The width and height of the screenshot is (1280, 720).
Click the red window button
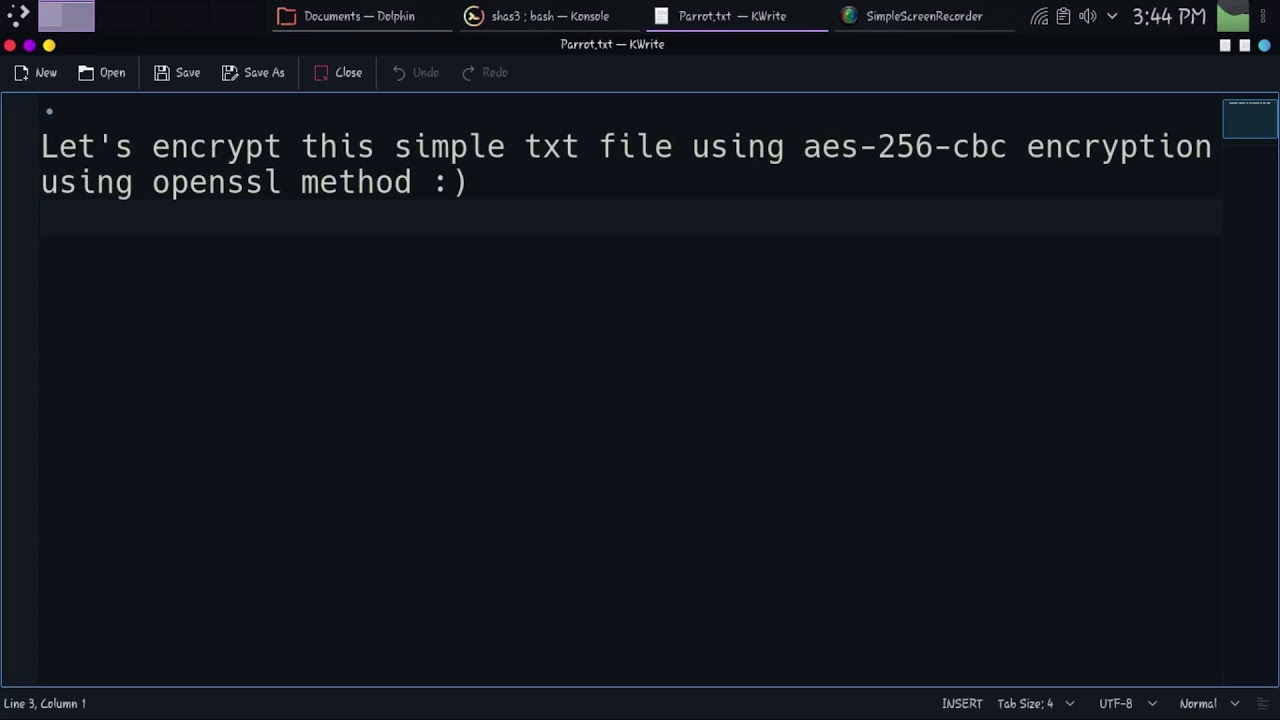point(9,45)
